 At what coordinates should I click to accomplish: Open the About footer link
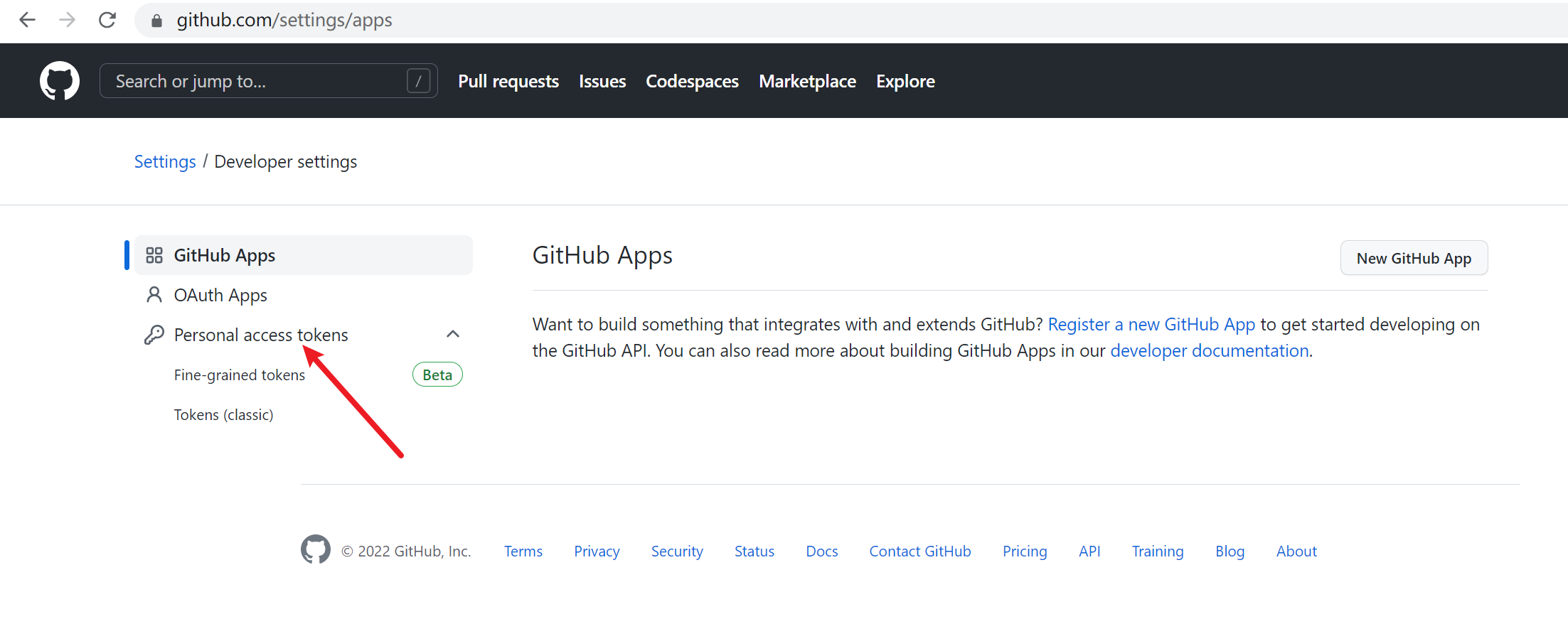(1296, 551)
